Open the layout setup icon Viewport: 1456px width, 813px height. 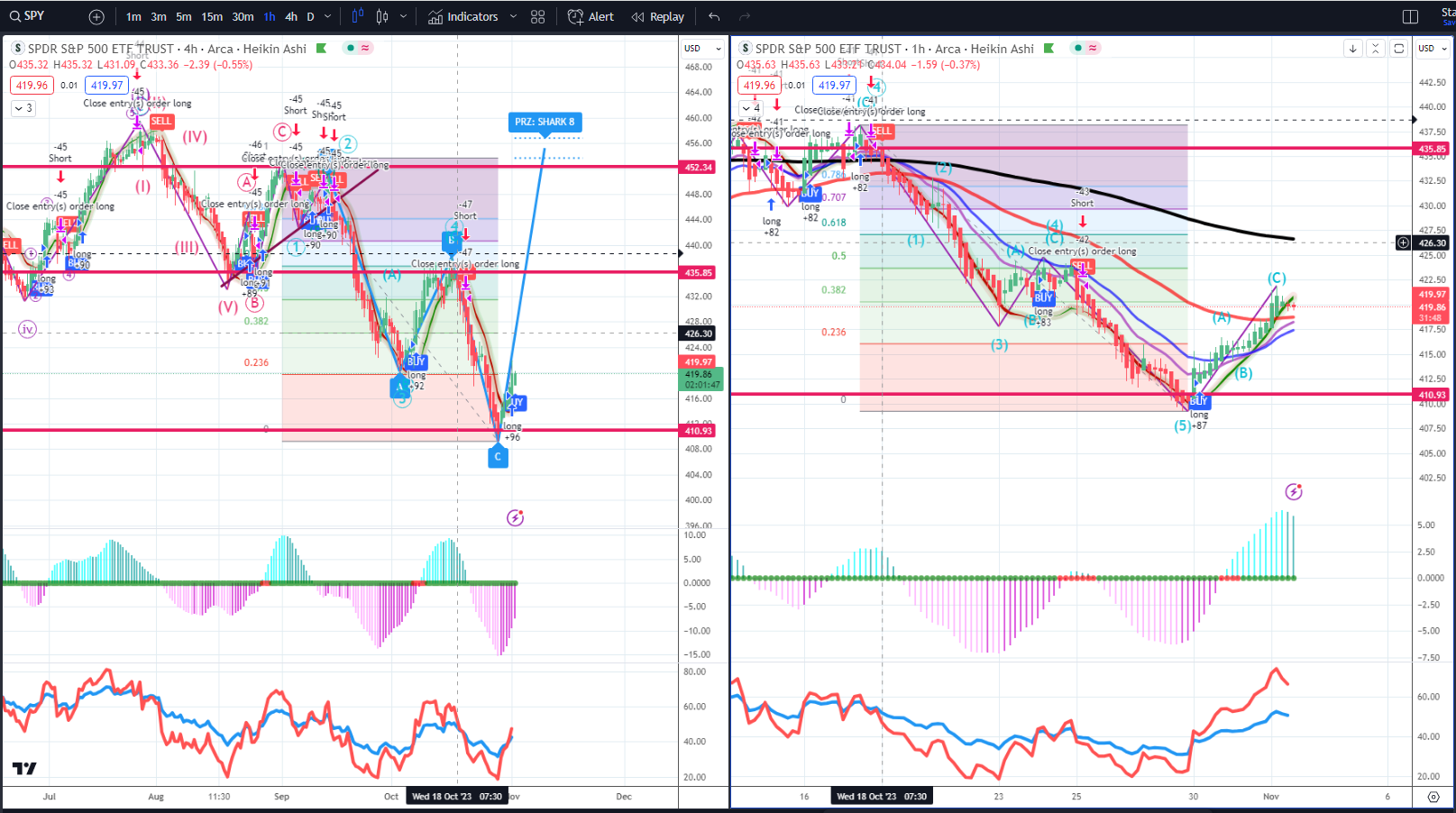pyautogui.click(x=1411, y=17)
